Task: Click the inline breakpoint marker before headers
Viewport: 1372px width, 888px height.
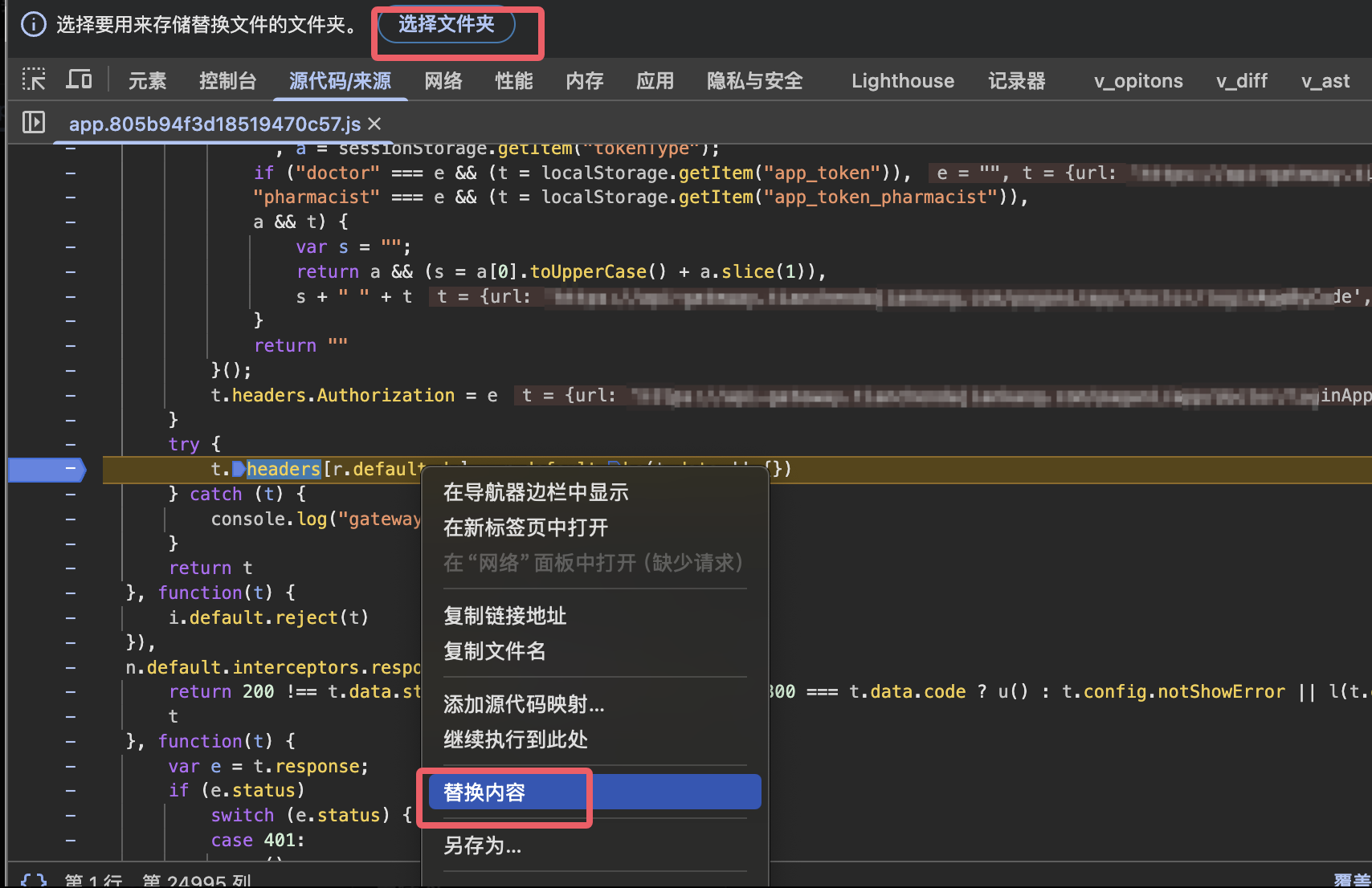Action: click(x=239, y=469)
